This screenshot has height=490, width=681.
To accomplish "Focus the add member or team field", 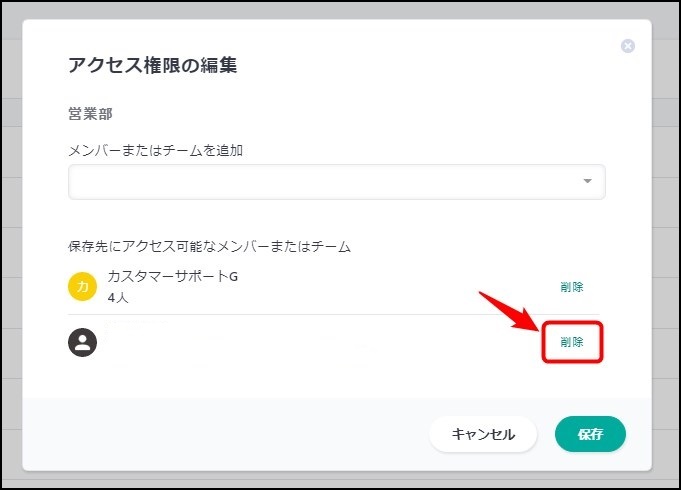I will [x=320, y=182].
